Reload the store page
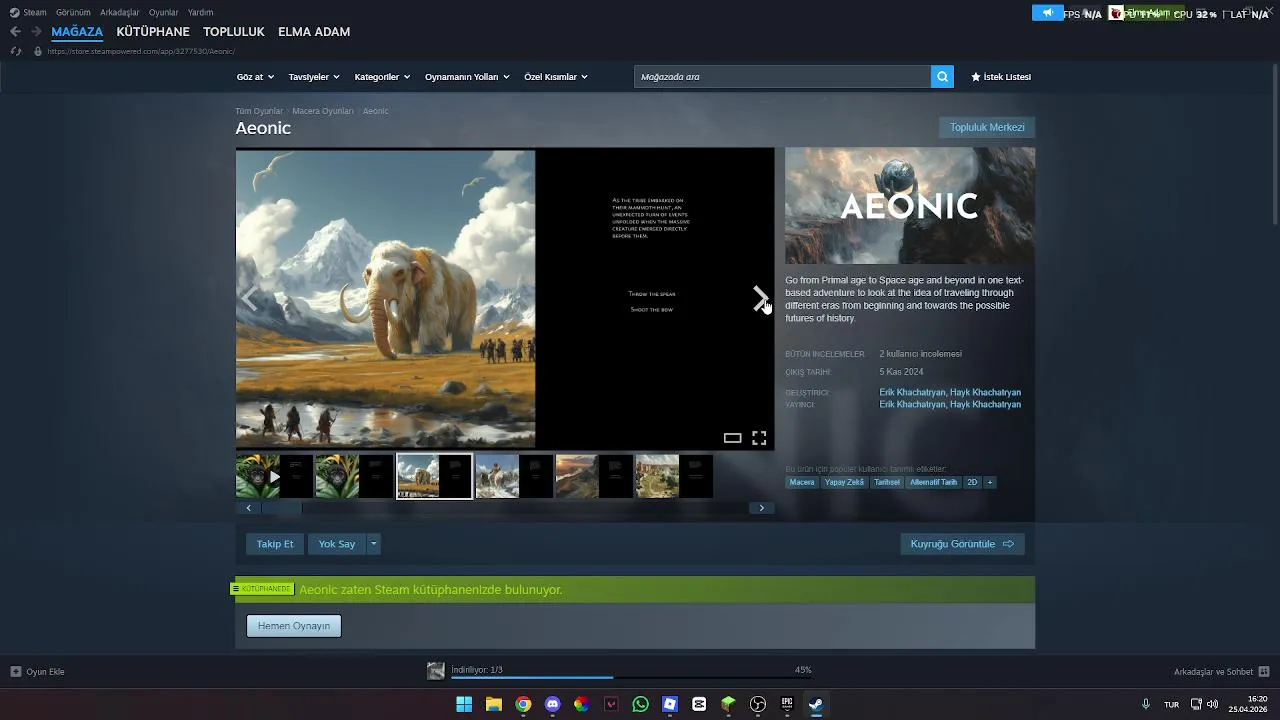Screen dimensions: 1280x720 [x=15, y=51]
